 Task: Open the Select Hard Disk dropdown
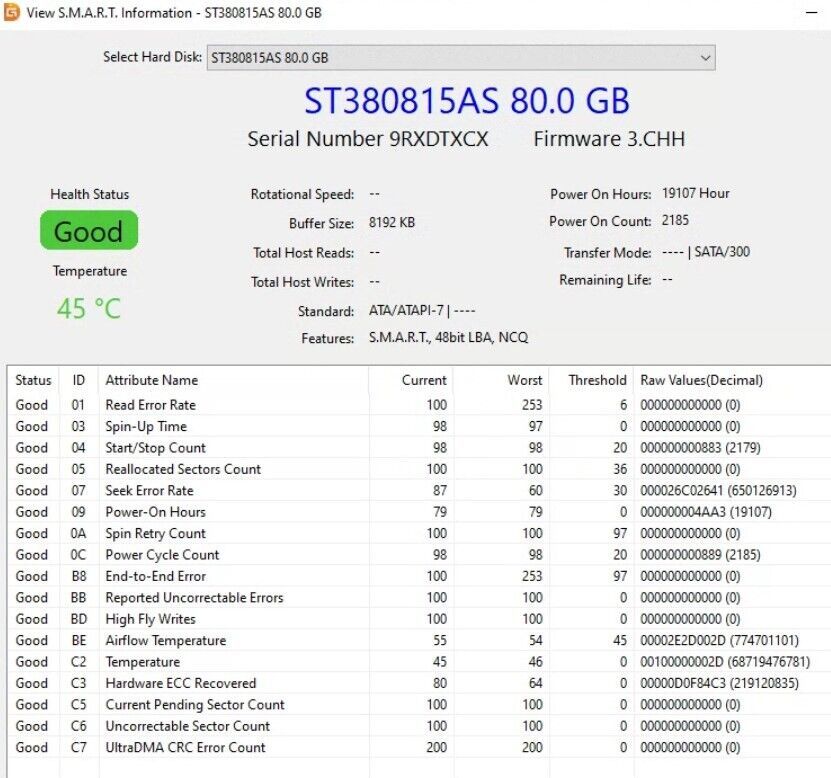(x=461, y=57)
